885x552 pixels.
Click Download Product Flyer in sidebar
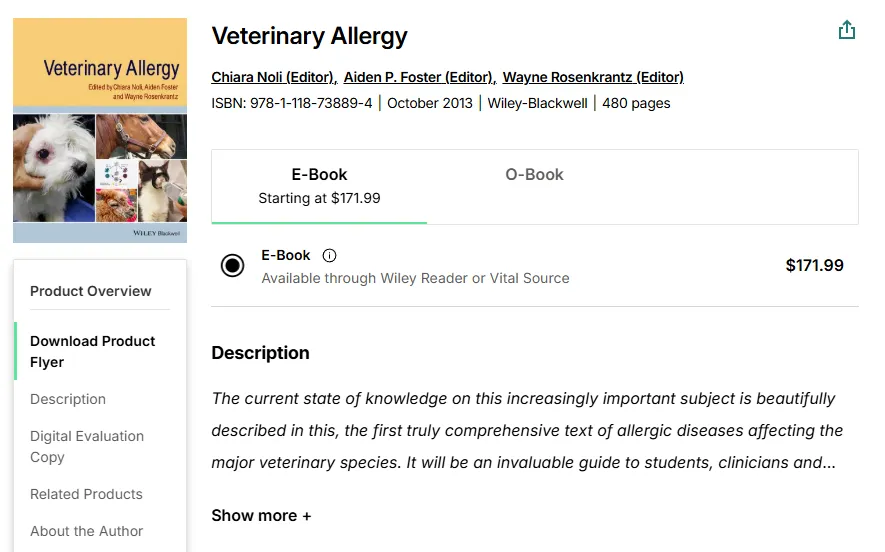(92, 351)
